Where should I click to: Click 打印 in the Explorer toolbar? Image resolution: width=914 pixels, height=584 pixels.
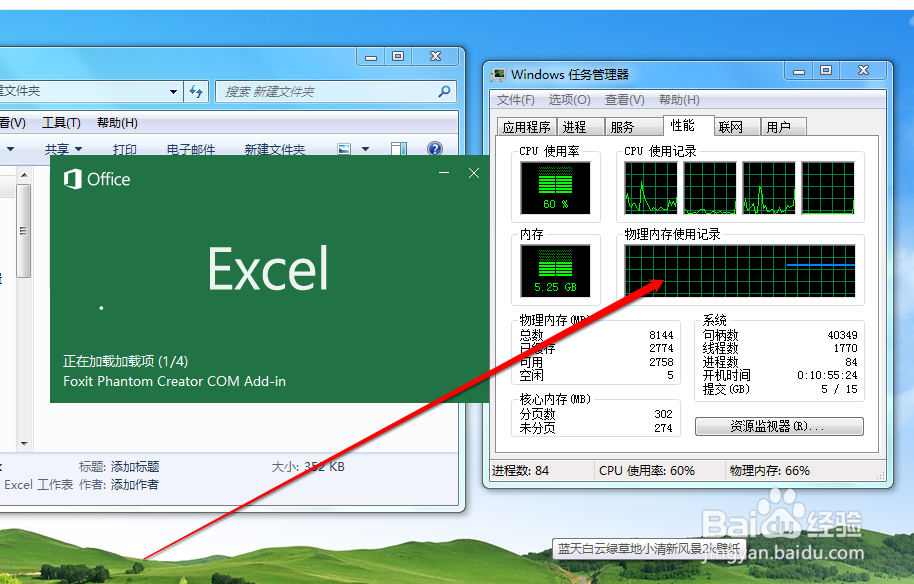tap(125, 149)
